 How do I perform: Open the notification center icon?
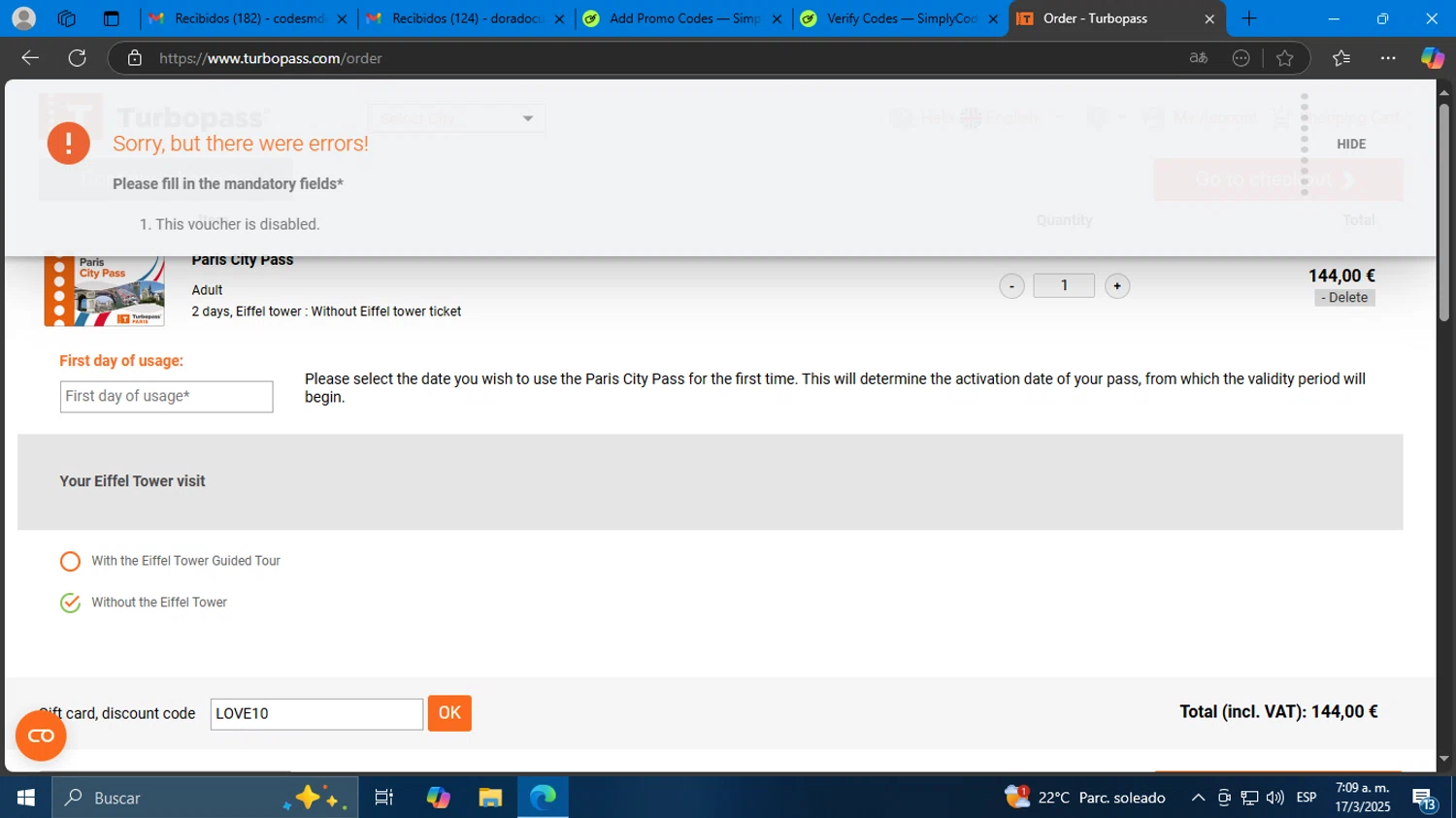pos(1424,798)
